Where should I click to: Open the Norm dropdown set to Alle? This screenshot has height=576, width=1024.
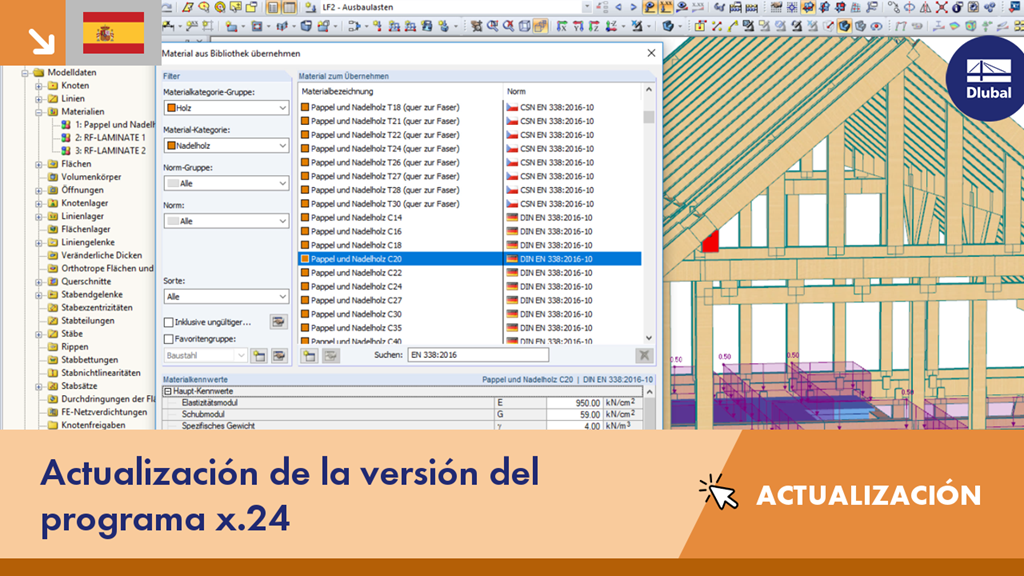(226, 221)
